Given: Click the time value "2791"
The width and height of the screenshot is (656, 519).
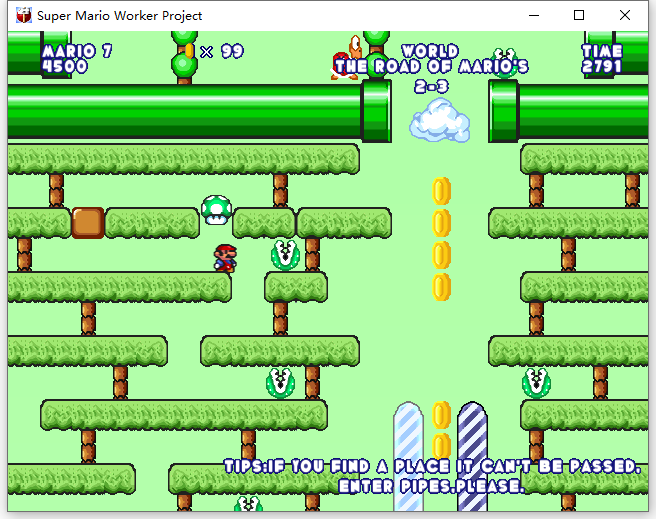Looking at the screenshot, I should tap(602, 66).
